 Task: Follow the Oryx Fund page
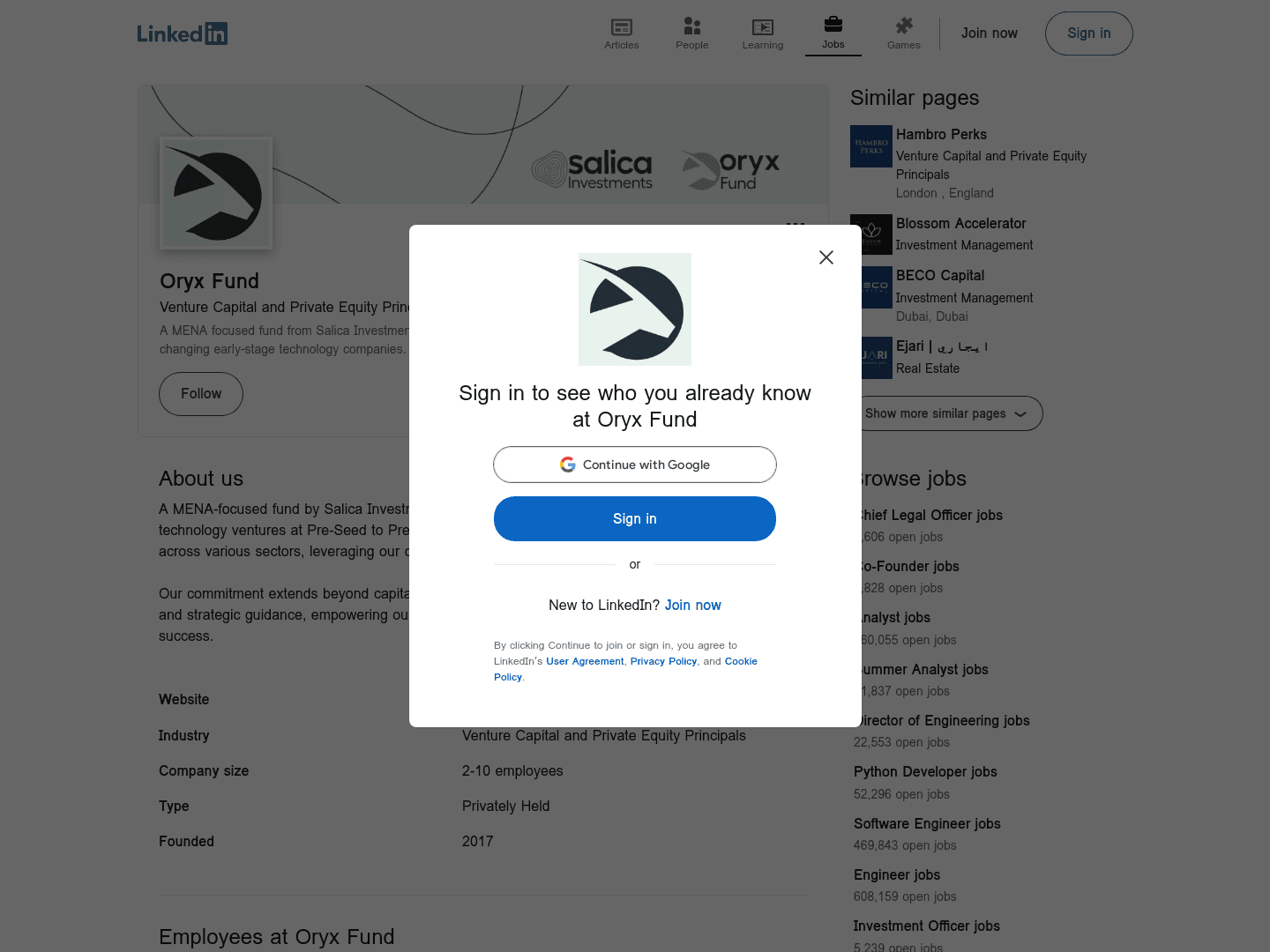click(x=201, y=394)
